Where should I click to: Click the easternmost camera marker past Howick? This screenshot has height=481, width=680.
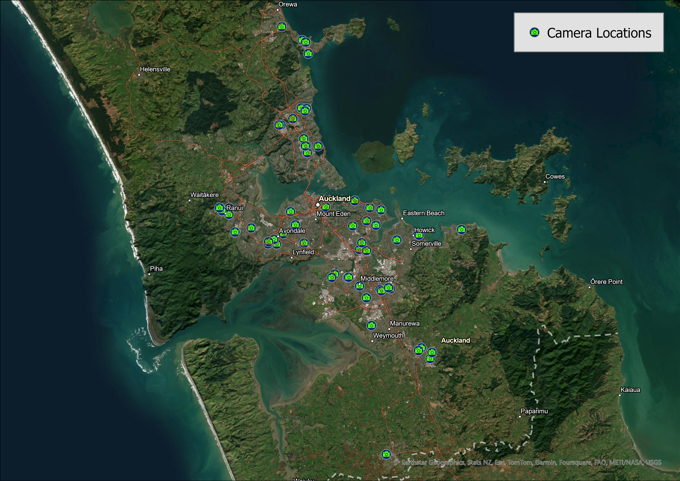461,230
